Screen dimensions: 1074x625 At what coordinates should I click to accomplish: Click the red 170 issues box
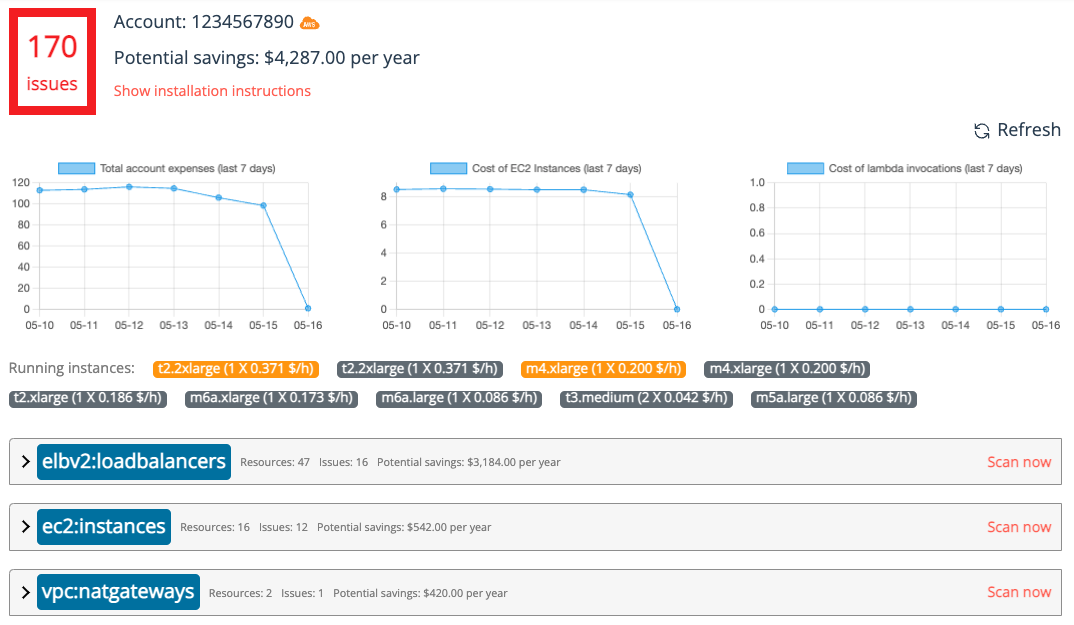(x=52, y=62)
